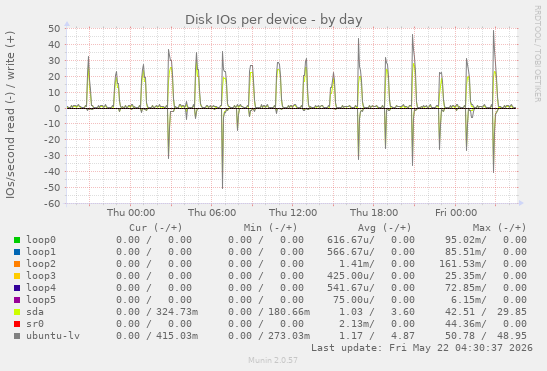Click the 'loop2' legend label
547x371 pixels.
pos(41,264)
